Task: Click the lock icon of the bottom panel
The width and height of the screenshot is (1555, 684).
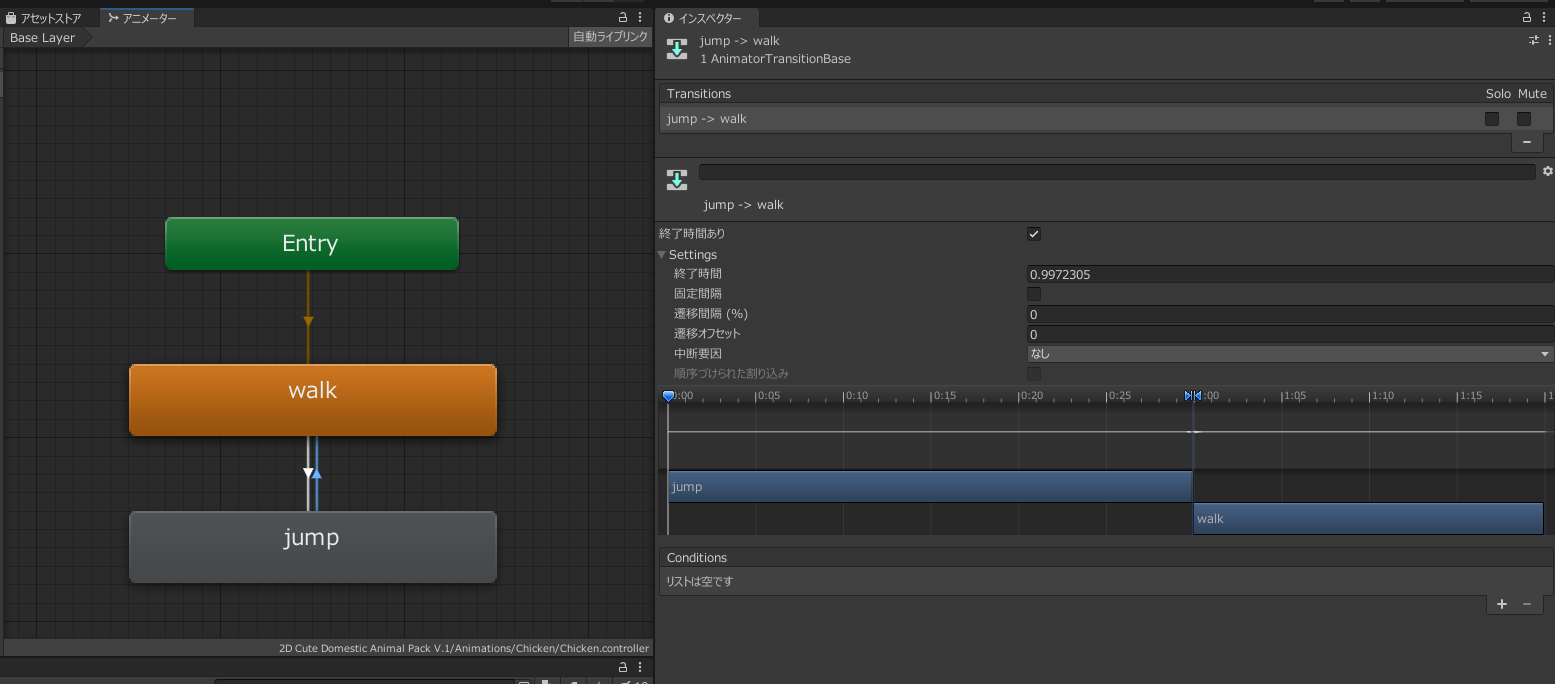Action: tap(623, 667)
